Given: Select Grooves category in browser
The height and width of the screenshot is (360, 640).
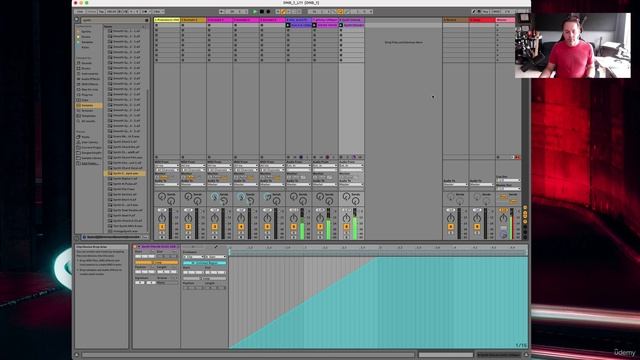Looking at the screenshot, I should 87,111.
